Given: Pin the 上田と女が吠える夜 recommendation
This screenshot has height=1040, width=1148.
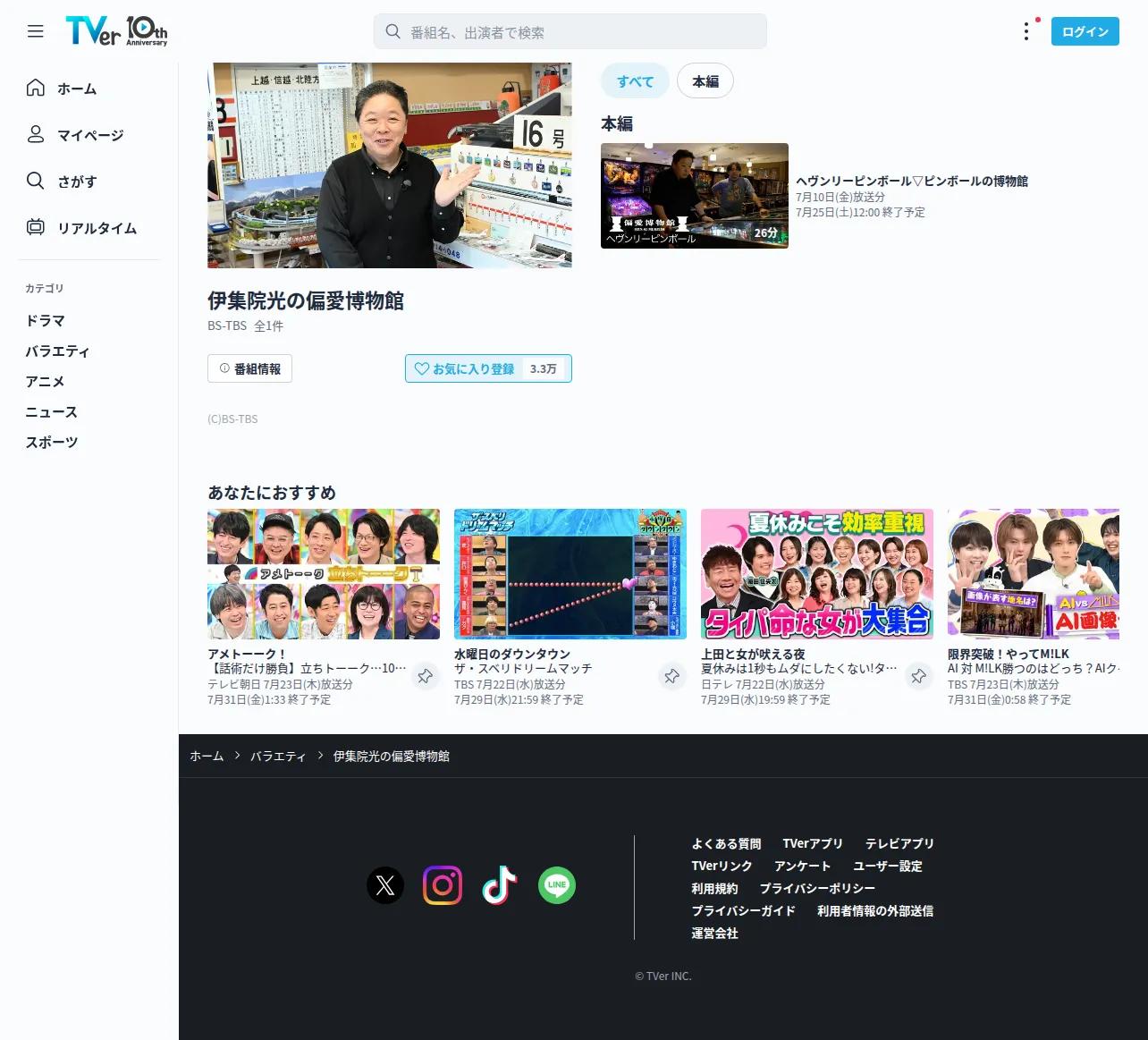Looking at the screenshot, I should [x=919, y=676].
